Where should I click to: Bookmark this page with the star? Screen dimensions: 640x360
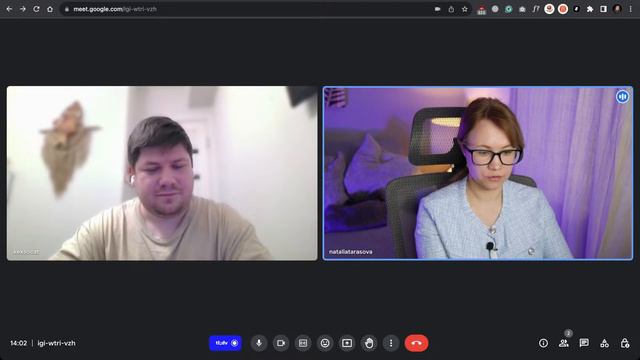[x=464, y=9]
